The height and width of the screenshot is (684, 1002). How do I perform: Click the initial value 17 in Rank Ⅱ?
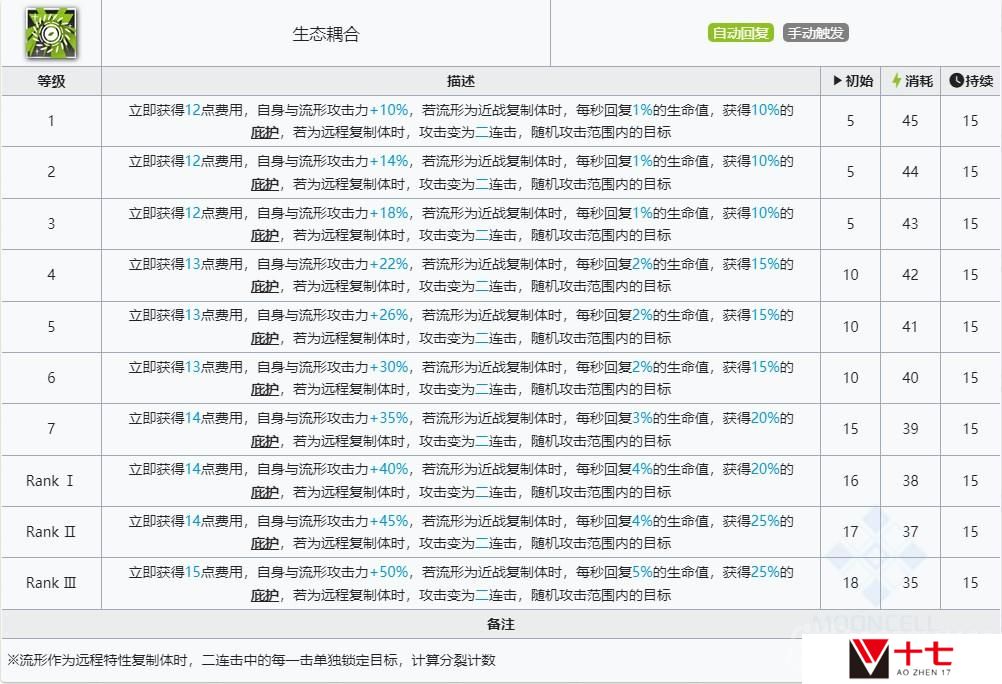851,532
